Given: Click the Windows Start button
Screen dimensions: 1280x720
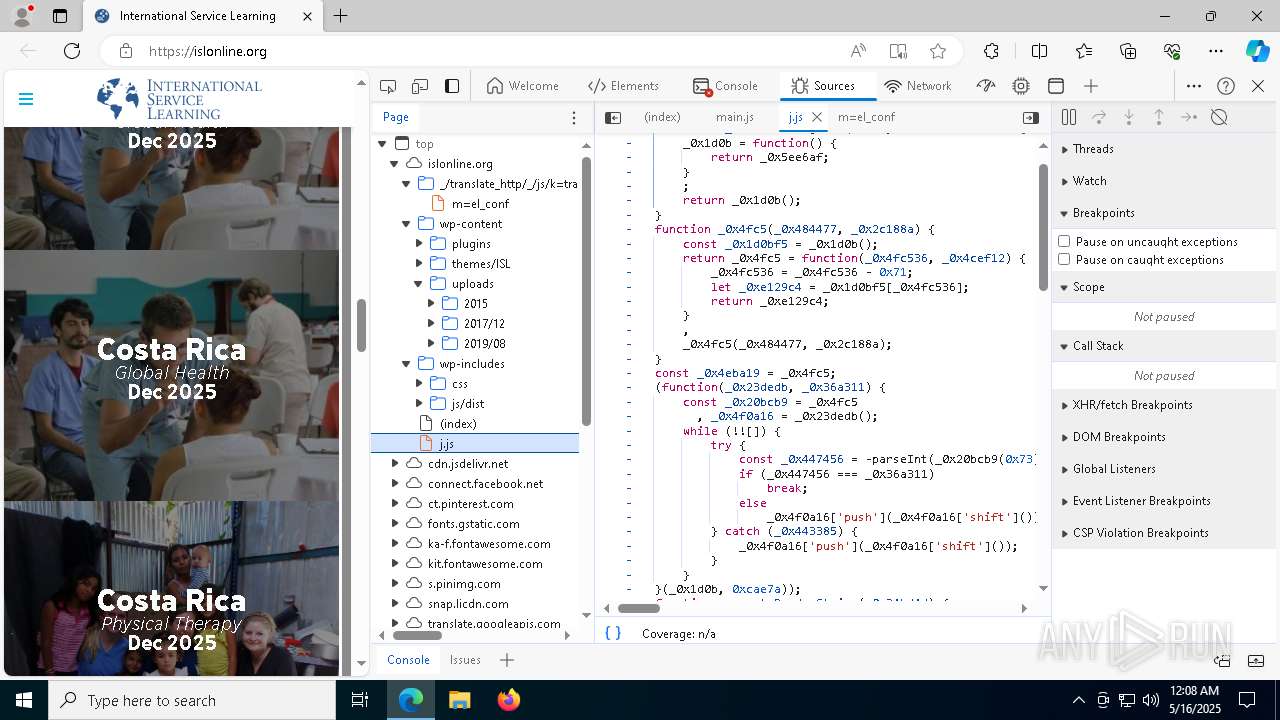Looking at the screenshot, I should [x=24, y=700].
